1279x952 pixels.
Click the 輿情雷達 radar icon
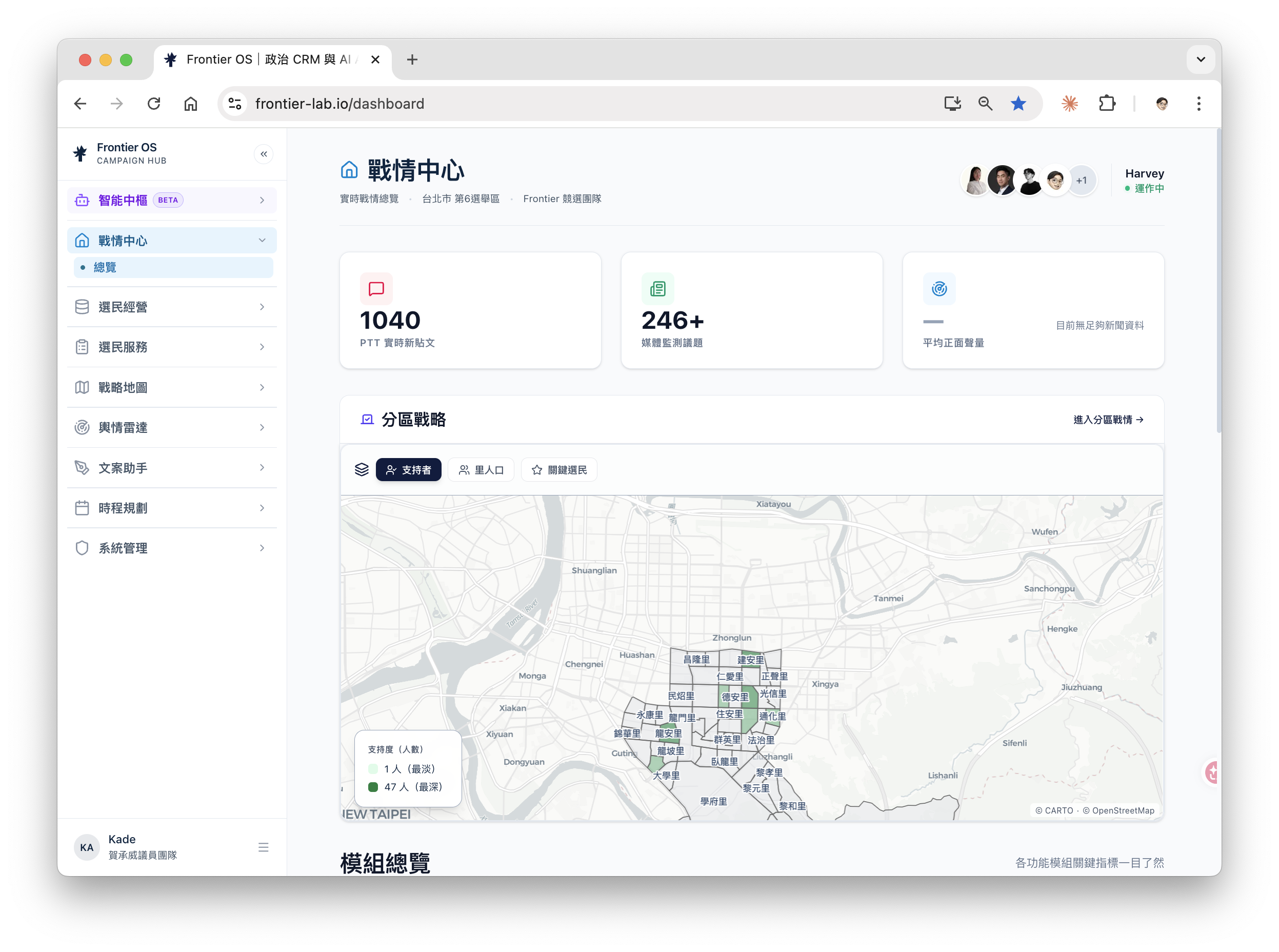tap(82, 427)
